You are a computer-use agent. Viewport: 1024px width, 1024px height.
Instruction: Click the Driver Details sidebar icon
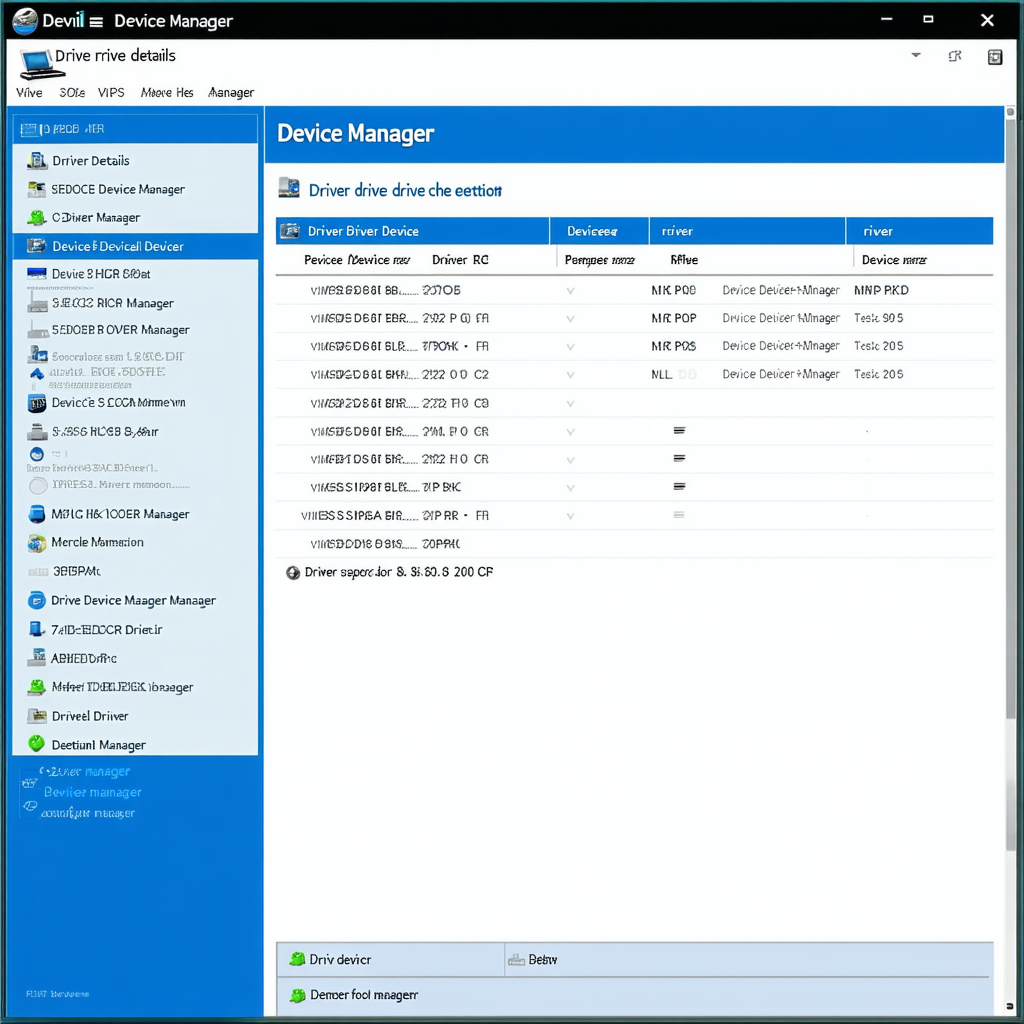(37, 161)
